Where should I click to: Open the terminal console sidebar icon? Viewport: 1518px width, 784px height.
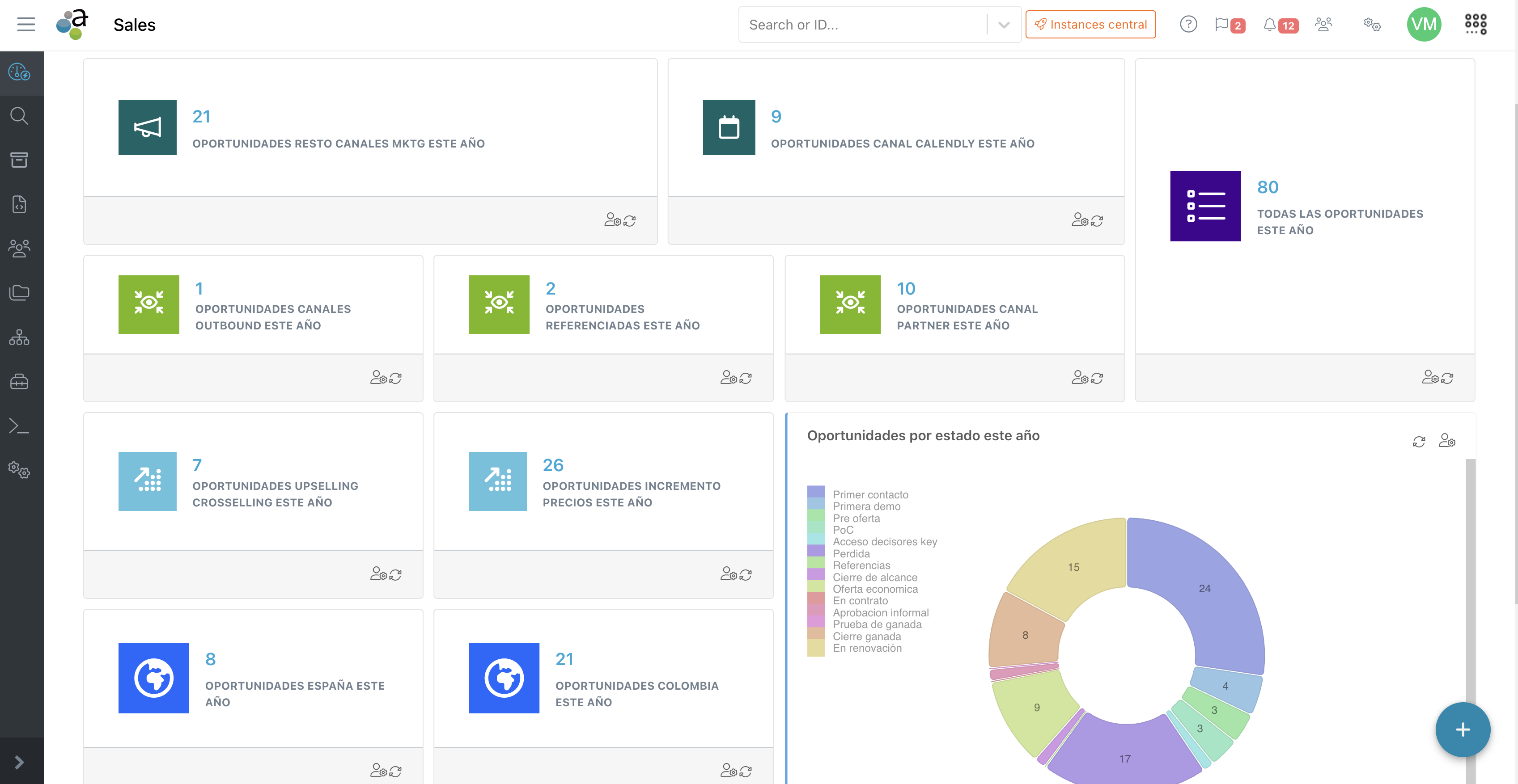(19, 425)
